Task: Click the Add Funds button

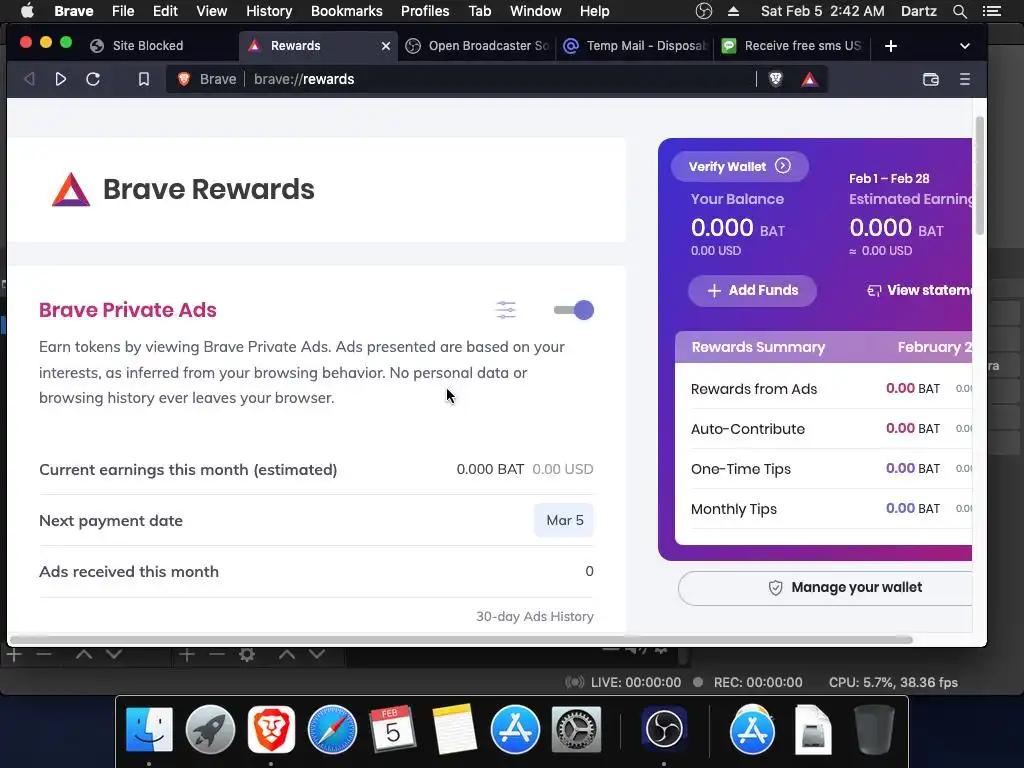Action: 752,290
